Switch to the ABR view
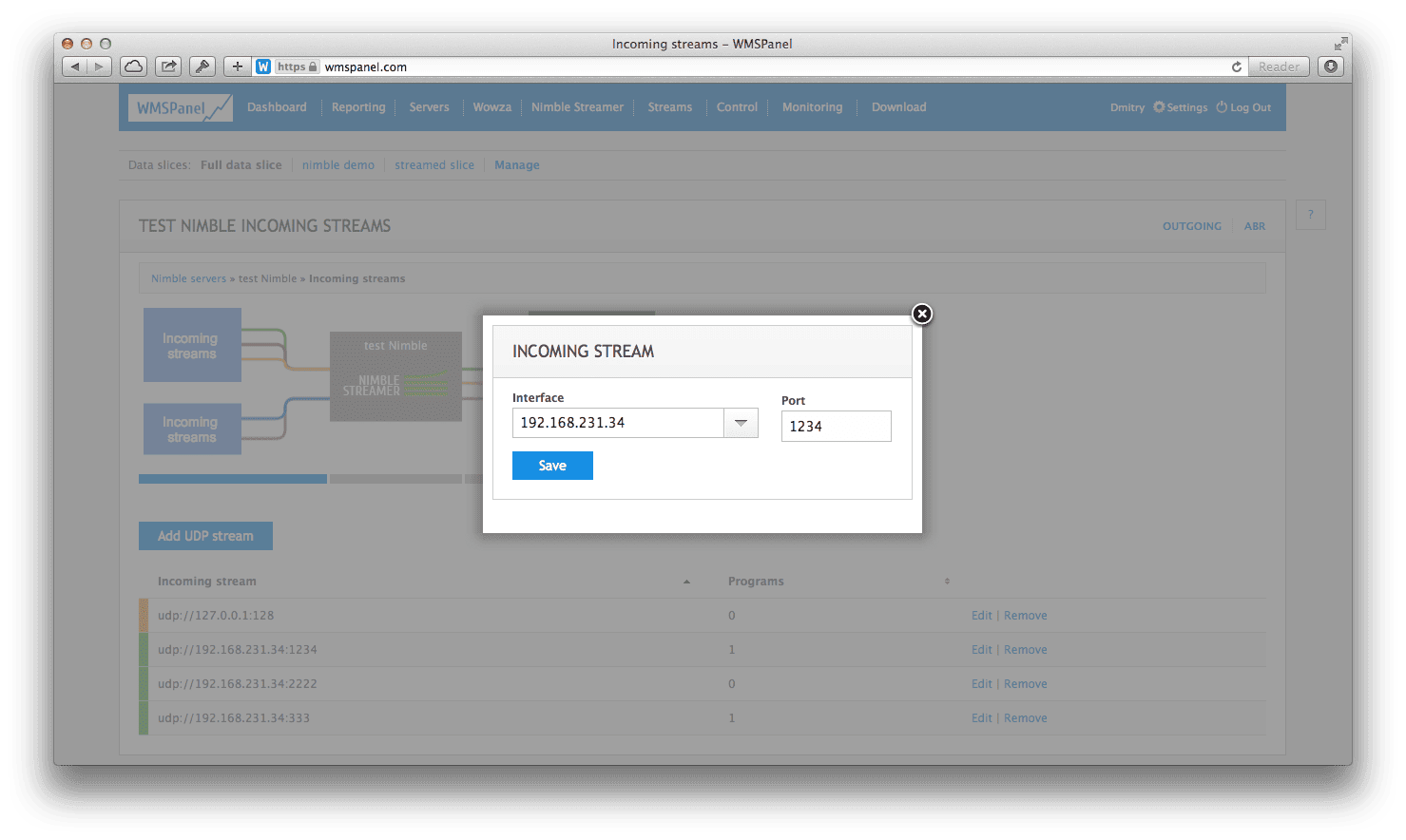This screenshot has height=840, width=1406. pyautogui.click(x=1255, y=226)
